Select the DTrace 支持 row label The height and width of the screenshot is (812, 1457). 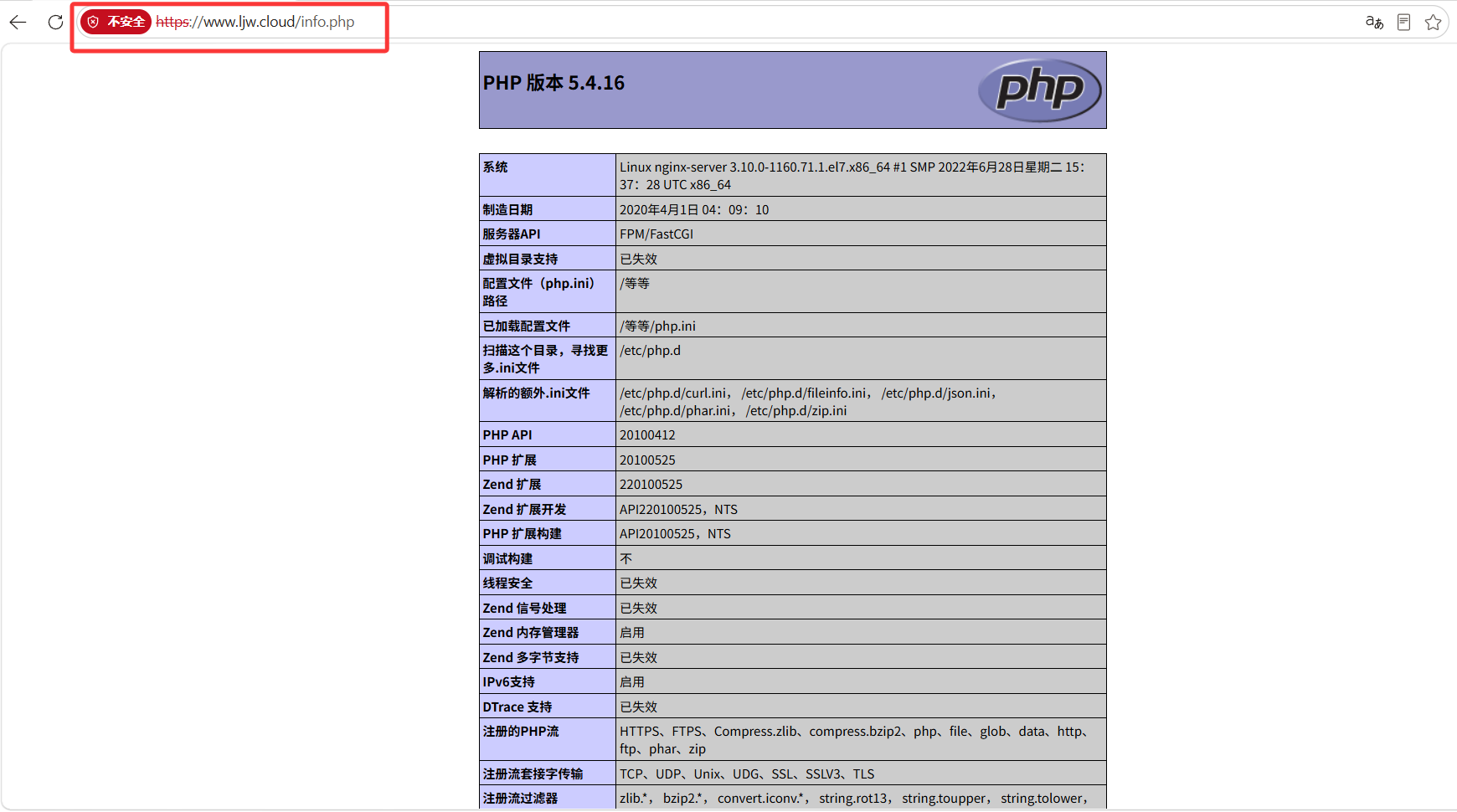(517, 707)
